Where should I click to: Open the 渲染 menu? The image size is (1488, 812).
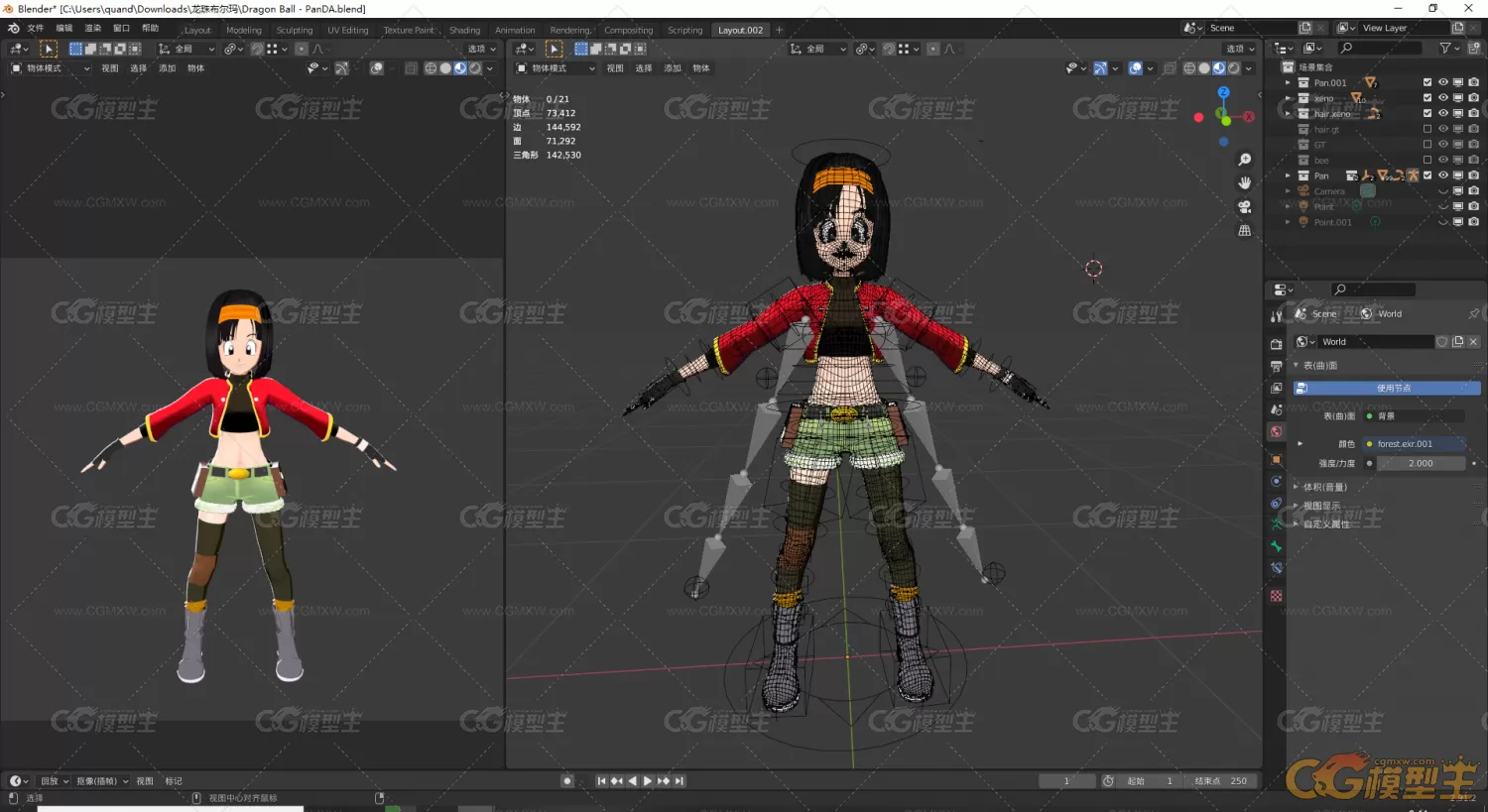pos(93,29)
